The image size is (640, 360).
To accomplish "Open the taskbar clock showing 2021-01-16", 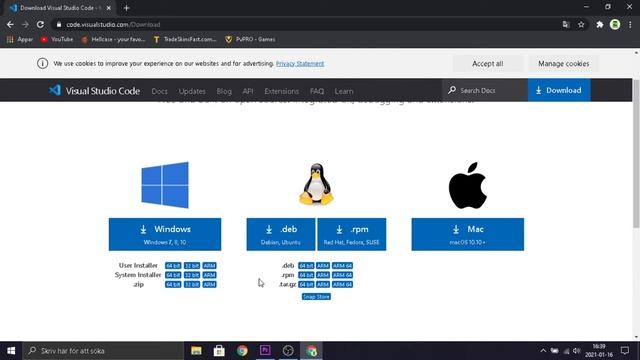I will (599, 351).
